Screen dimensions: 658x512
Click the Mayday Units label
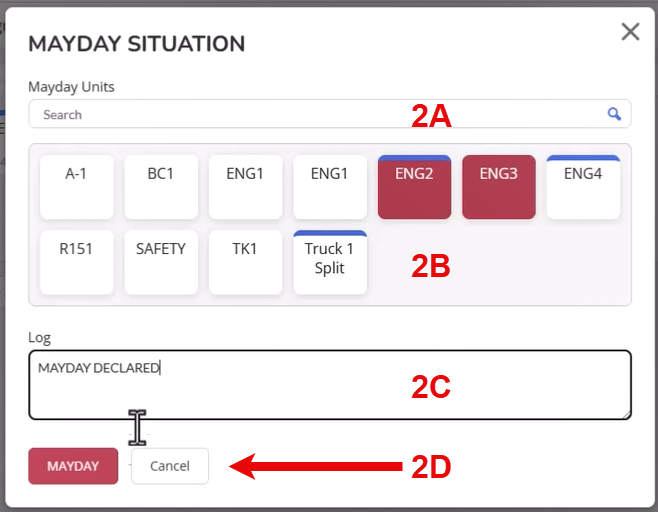[x=71, y=87]
